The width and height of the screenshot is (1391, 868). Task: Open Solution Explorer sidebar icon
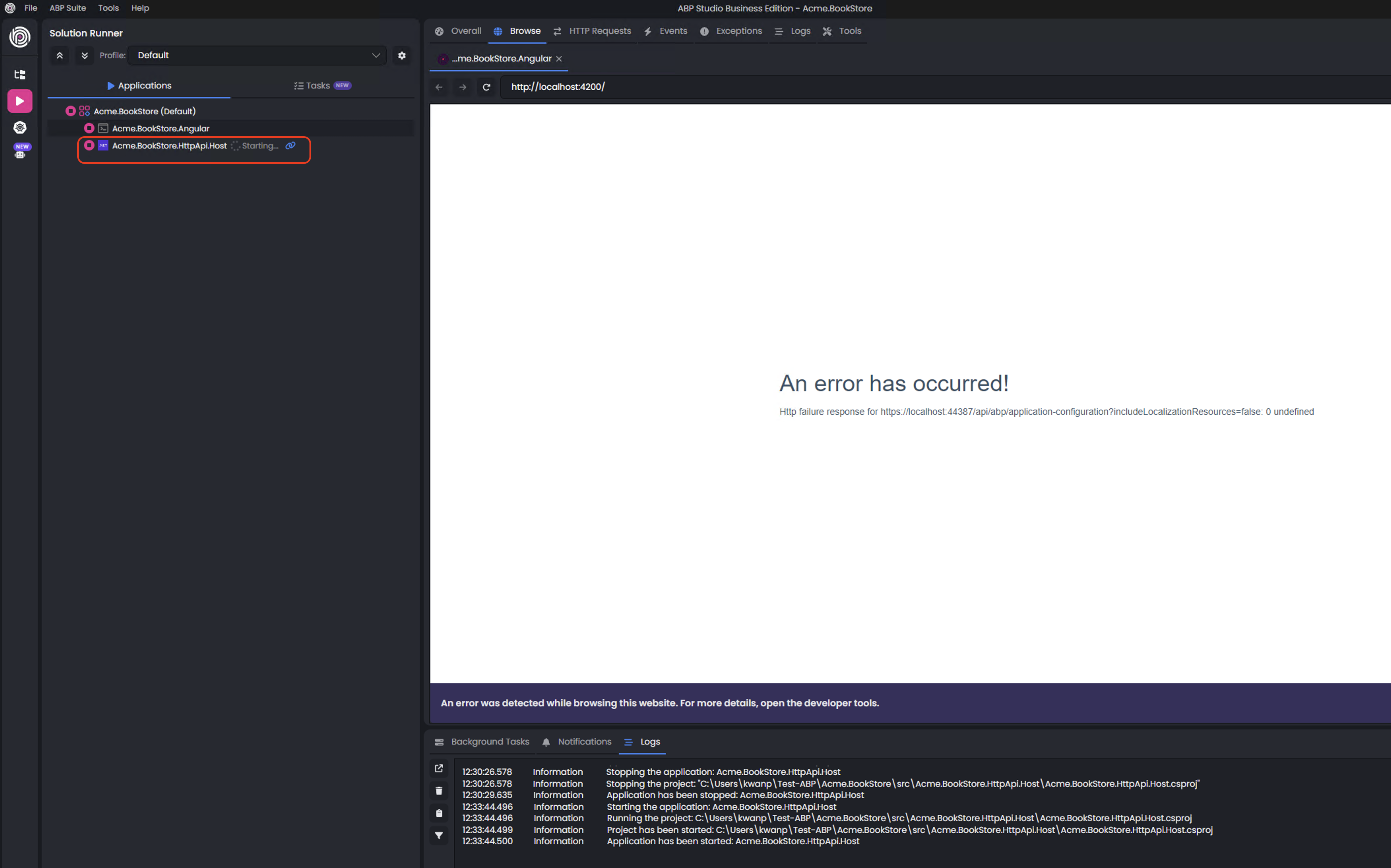[19, 75]
